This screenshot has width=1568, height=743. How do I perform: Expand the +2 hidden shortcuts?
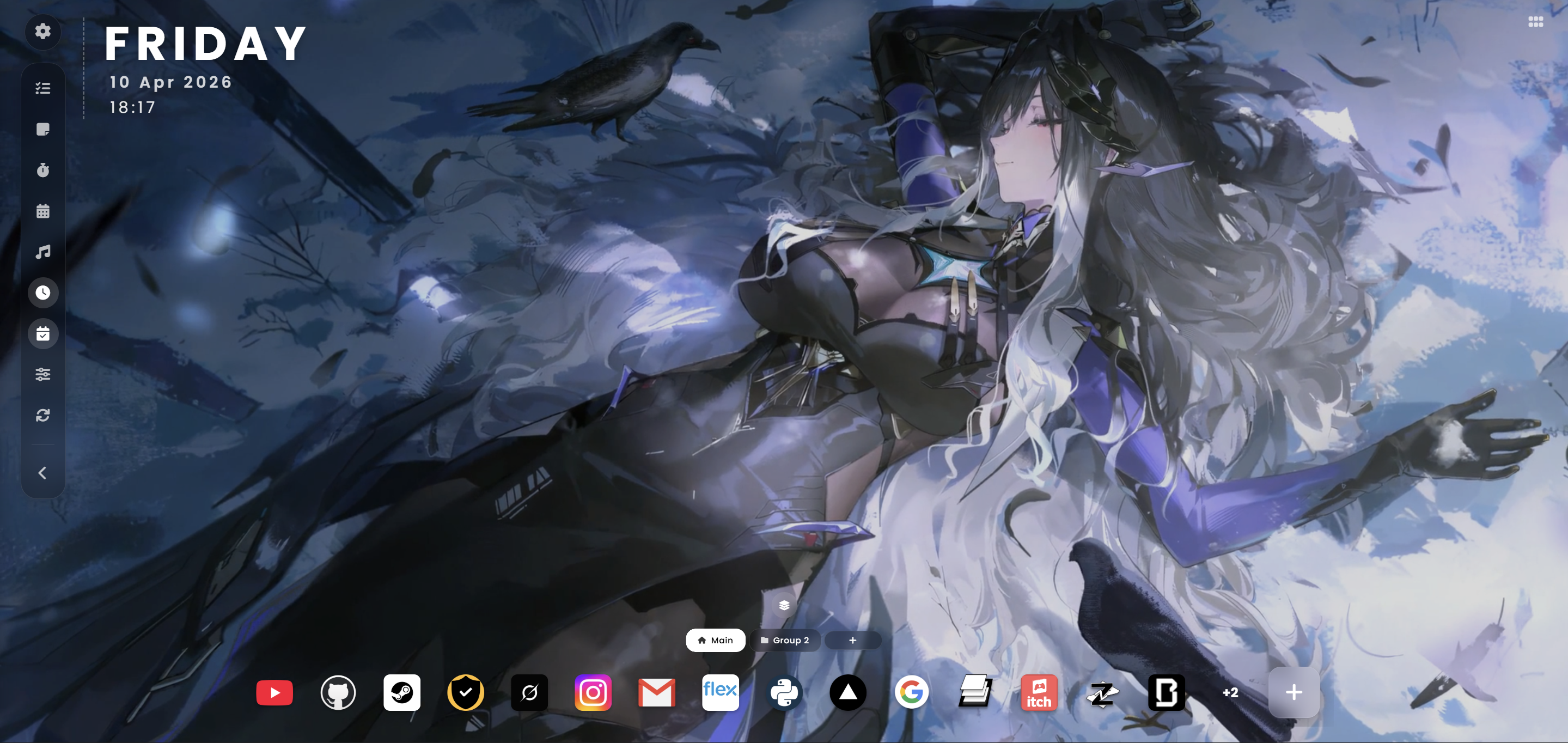(1230, 692)
